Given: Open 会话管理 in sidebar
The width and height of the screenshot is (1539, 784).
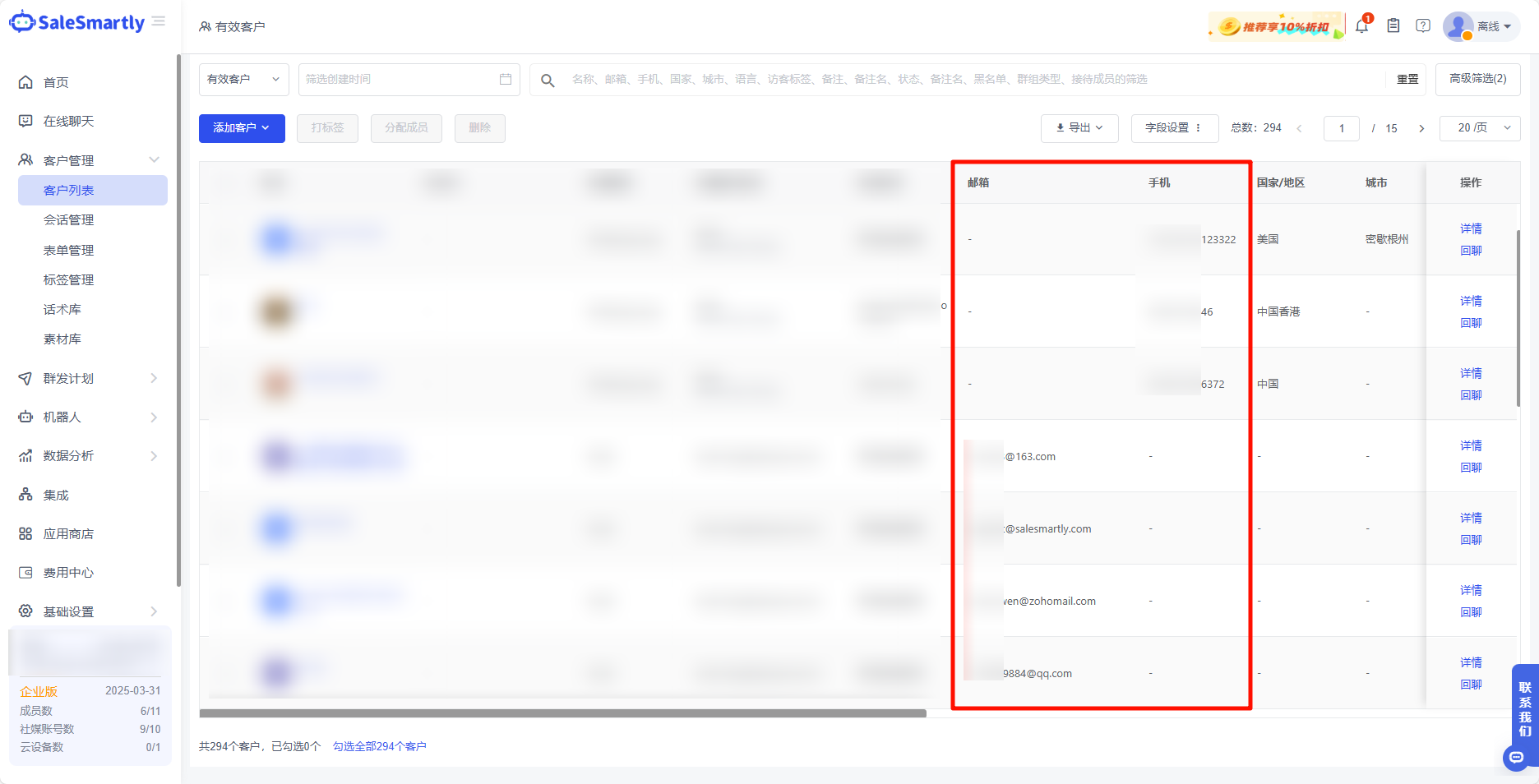Looking at the screenshot, I should tap(68, 220).
